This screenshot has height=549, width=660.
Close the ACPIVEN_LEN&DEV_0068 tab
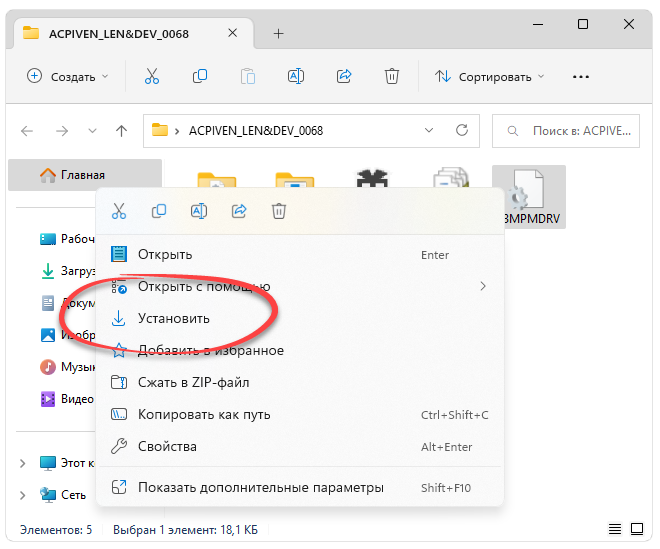[x=232, y=33]
